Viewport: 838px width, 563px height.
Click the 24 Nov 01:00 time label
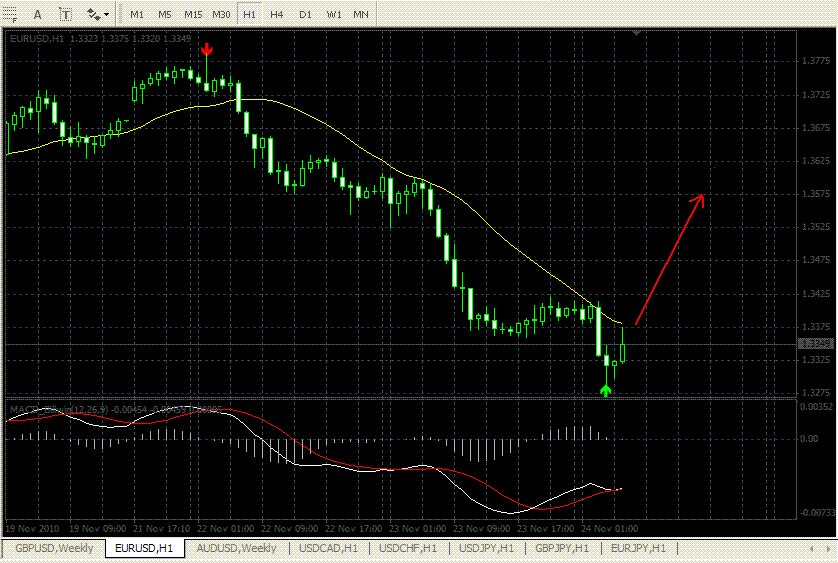point(609,529)
